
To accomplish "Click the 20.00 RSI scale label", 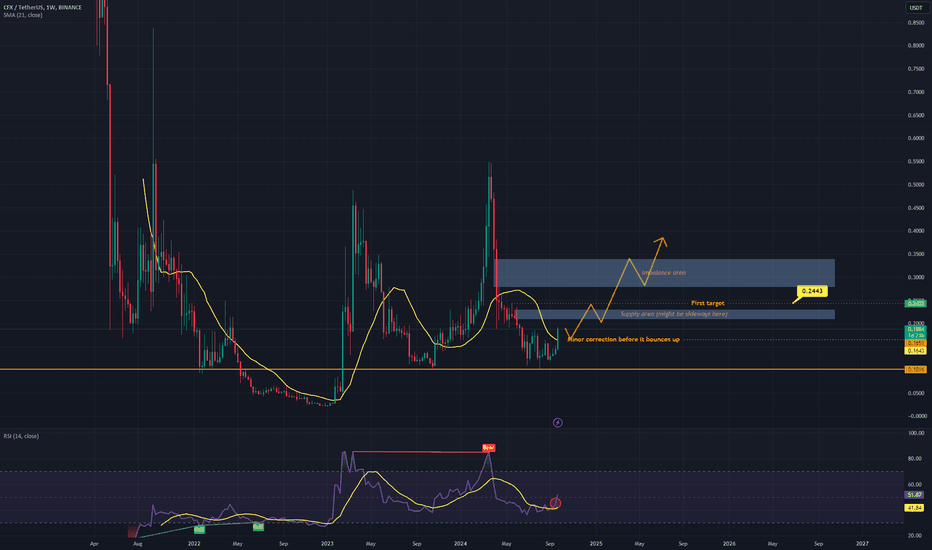I will pos(916,536).
